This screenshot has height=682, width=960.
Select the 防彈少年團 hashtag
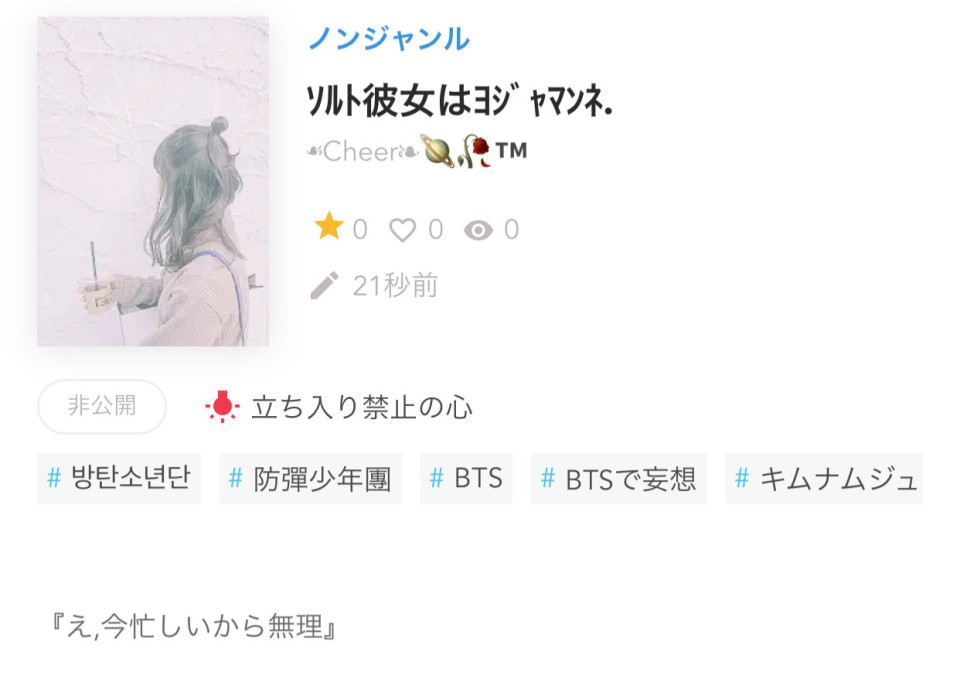pyautogui.click(x=310, y=479)
